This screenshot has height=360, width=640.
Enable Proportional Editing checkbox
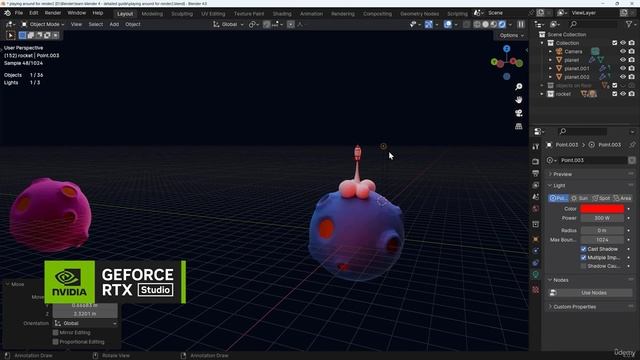(x=56, y=342)
